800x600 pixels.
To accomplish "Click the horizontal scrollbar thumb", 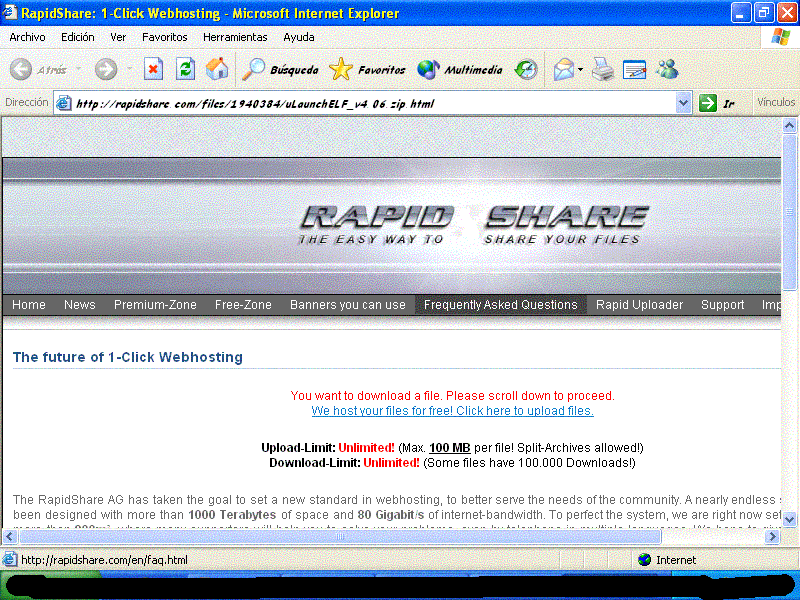I will (340, 537).
